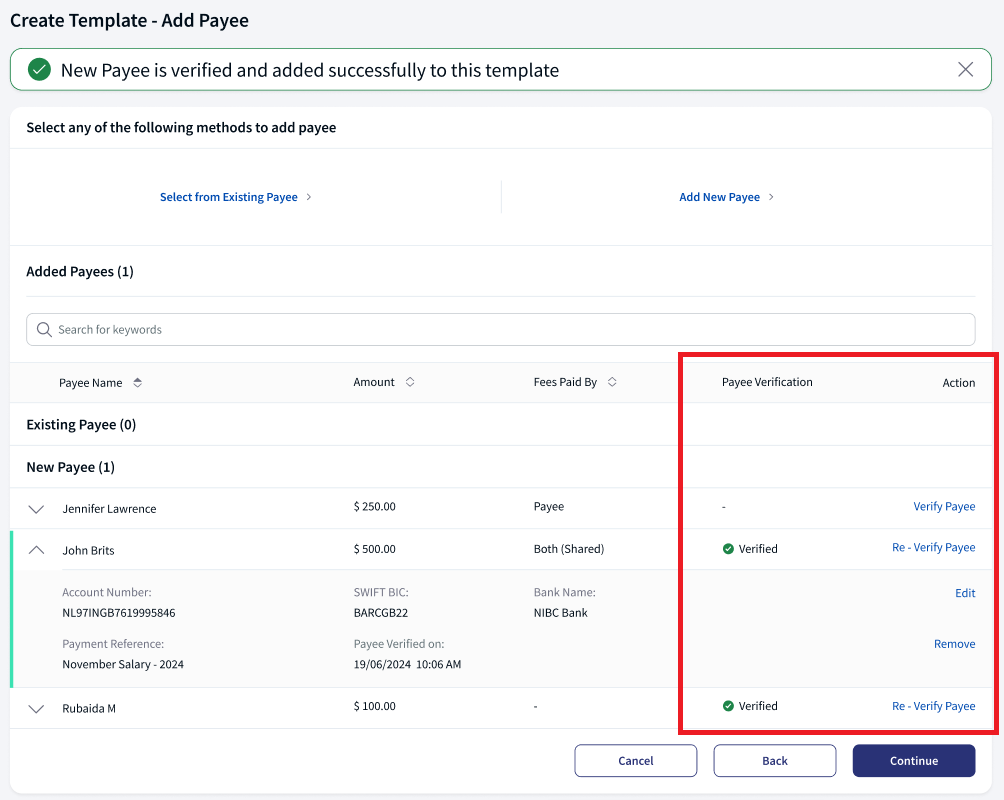Viewport: 1004px width, 800px height.
Task: Click Both (Shared) fees value
Action: [x=569, y=549]
